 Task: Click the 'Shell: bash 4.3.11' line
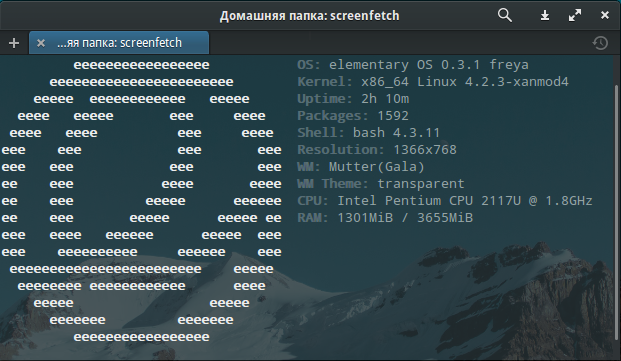coord(369,133)
